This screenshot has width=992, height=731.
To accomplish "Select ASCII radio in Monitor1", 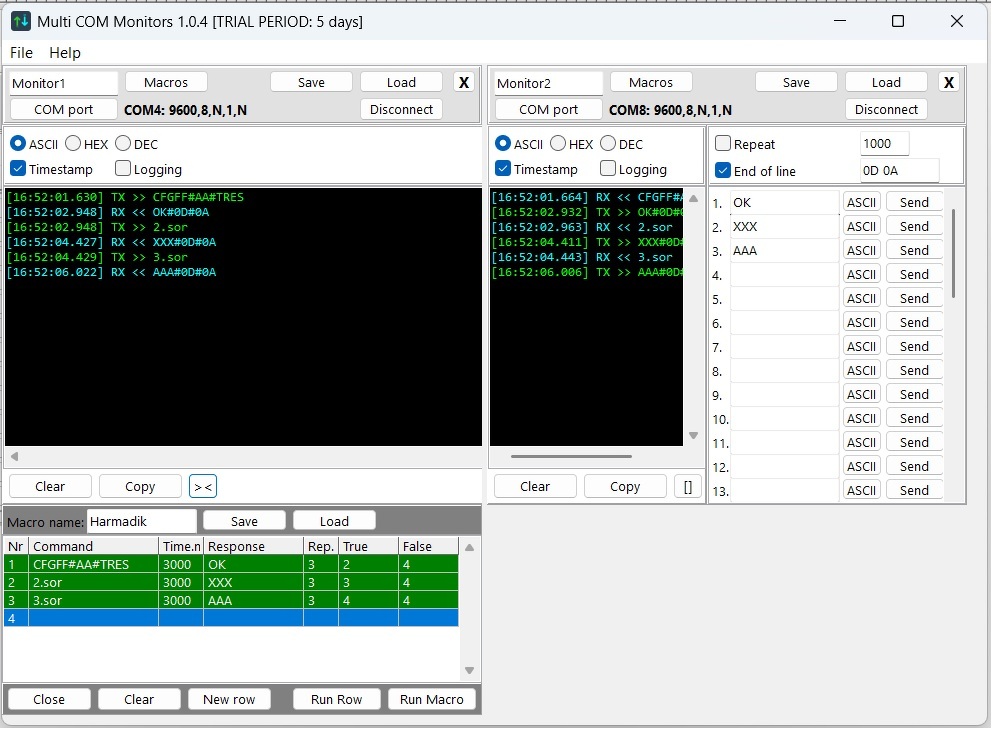I will 18,144.
